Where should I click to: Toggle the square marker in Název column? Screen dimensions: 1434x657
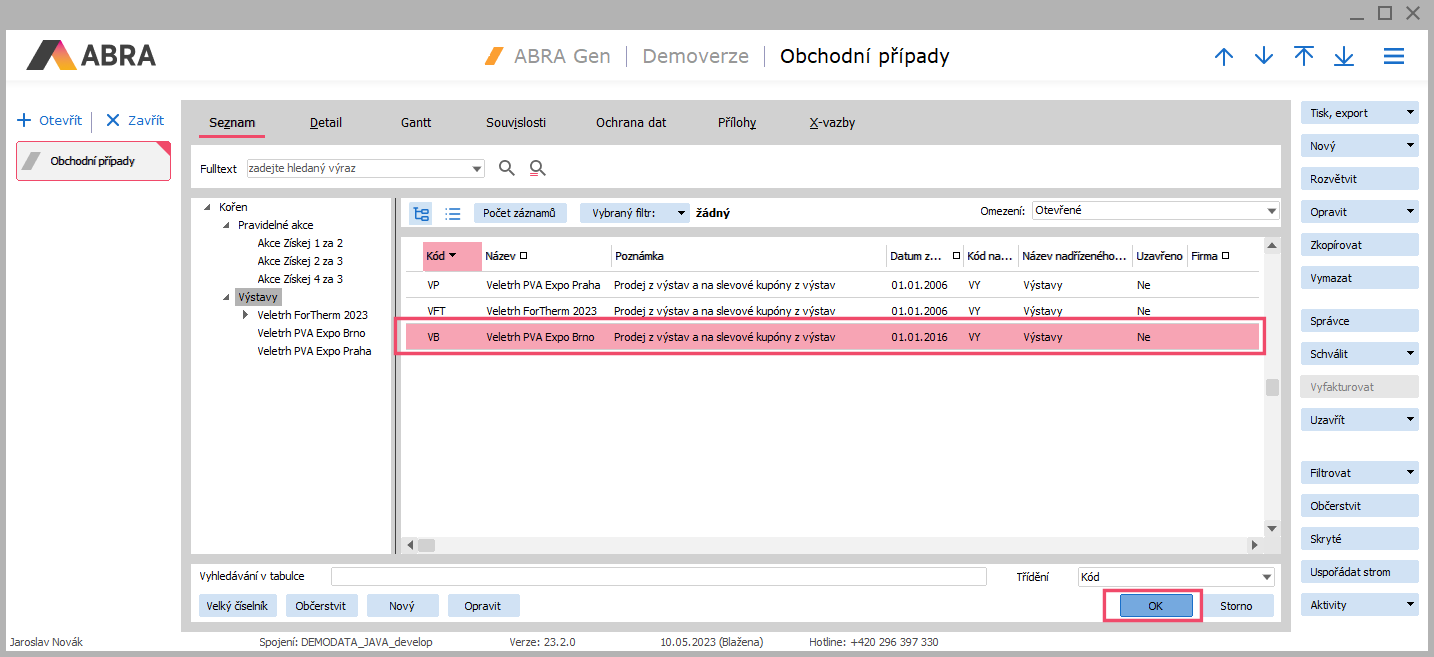tap(523, 256)
